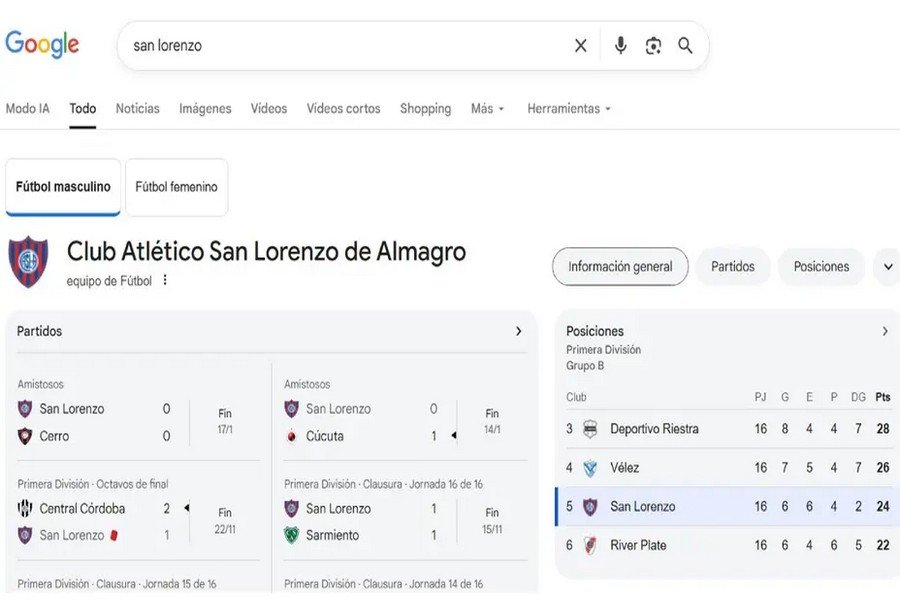Click into the search input field
Viewport: 900px width, 600px height.
[x=340, y=46]
